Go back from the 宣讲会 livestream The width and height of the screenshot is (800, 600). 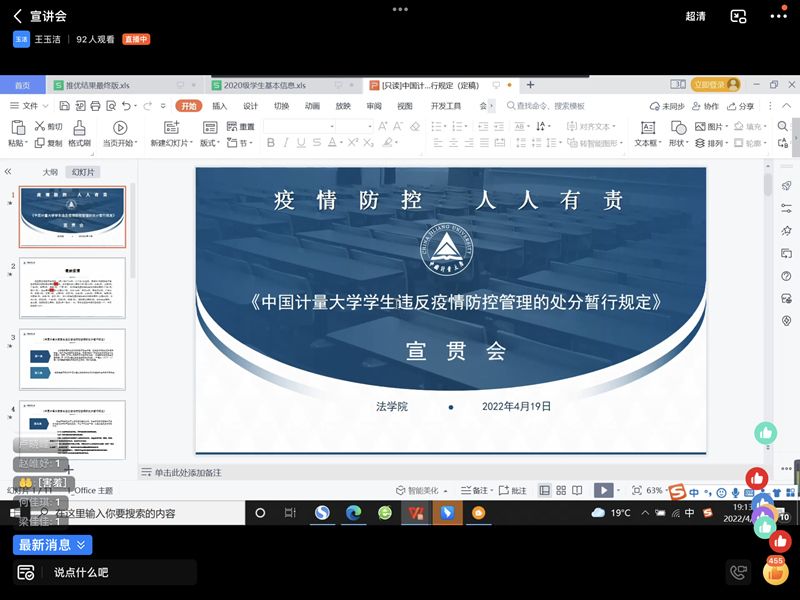(x=17, y=16)
